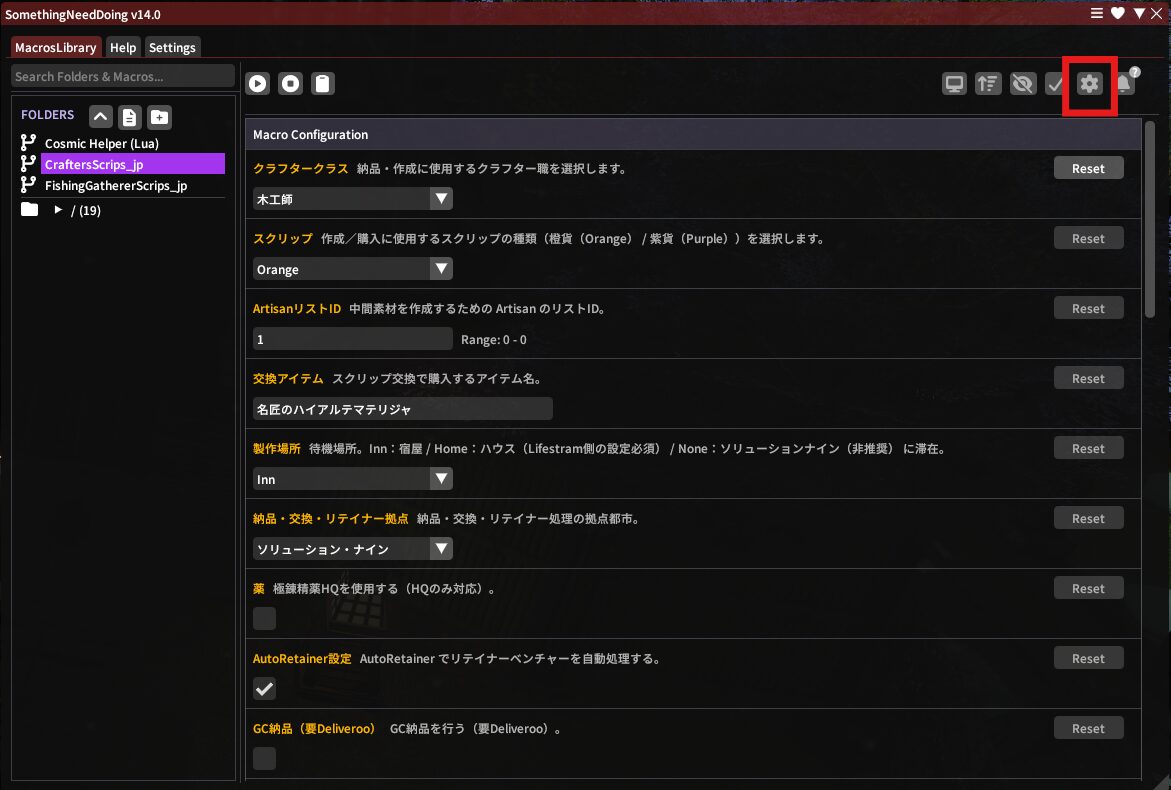
Task: Switch to the Settings tab
Action: (x=172, y=47)
